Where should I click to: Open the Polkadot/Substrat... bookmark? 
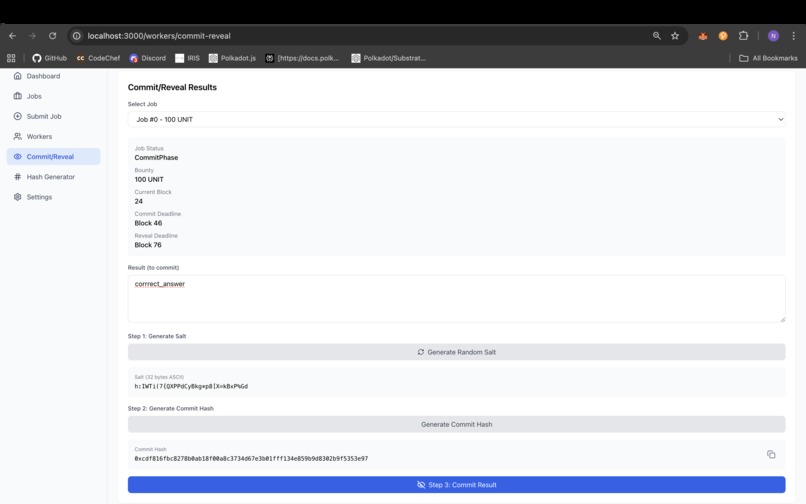pyautogui.click(x=389, y=58)
